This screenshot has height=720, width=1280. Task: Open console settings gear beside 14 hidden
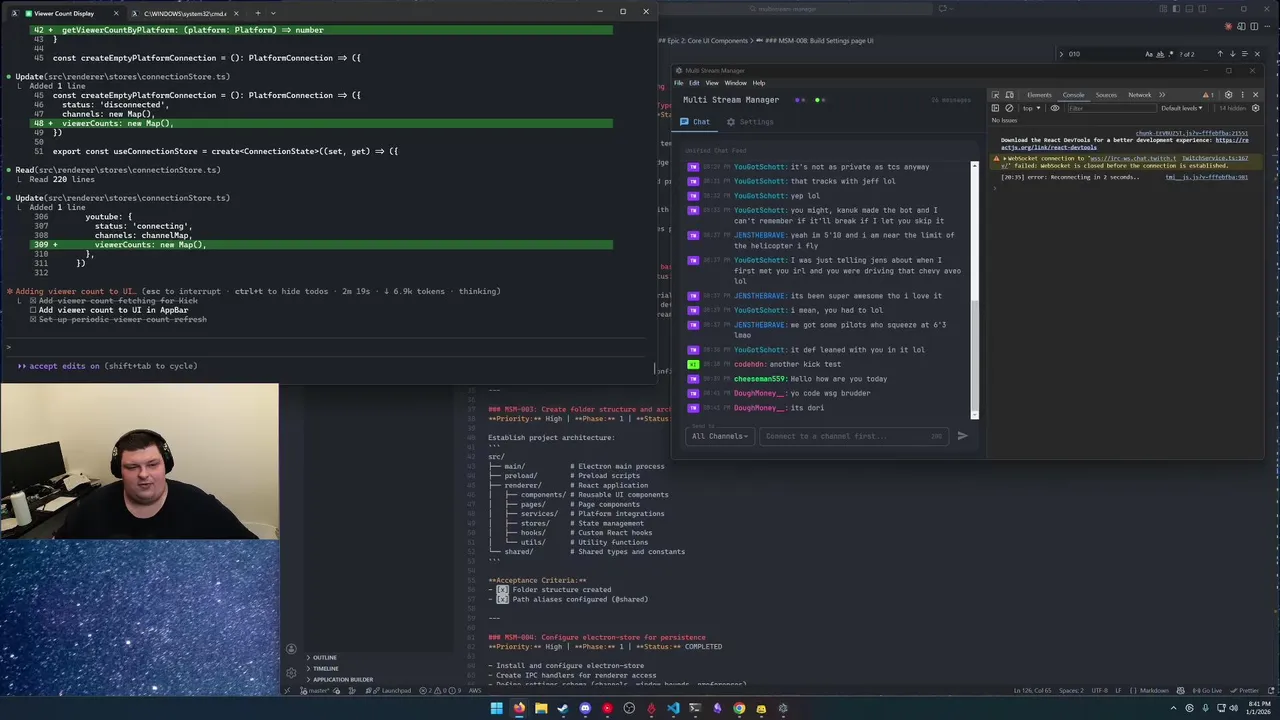pos(1256,108)
